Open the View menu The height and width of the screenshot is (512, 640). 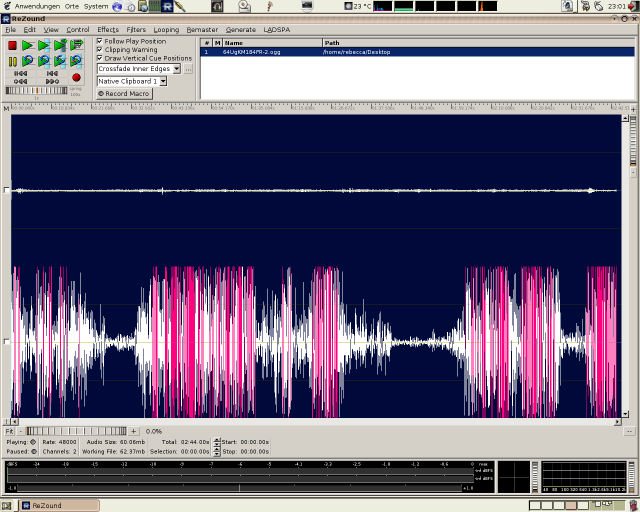coord(51,29)
